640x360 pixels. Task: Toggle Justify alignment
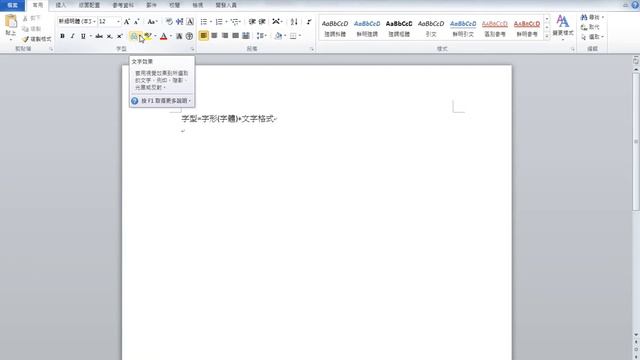235,36
